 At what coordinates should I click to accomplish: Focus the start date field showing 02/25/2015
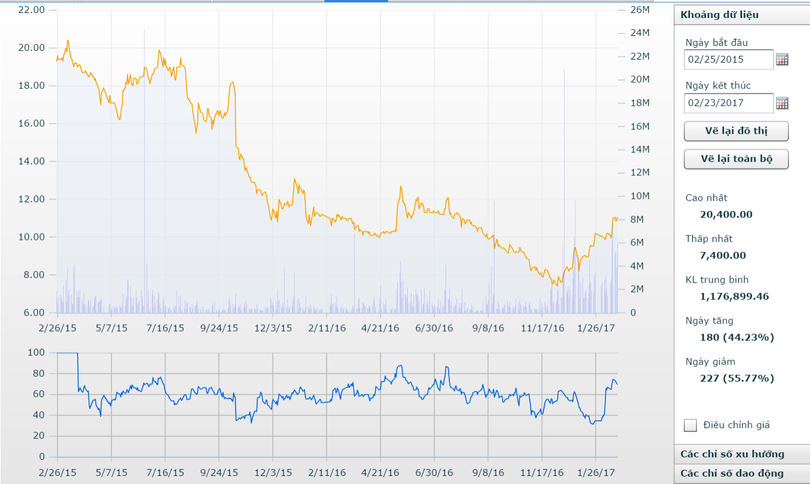click(x=729, y=60)
